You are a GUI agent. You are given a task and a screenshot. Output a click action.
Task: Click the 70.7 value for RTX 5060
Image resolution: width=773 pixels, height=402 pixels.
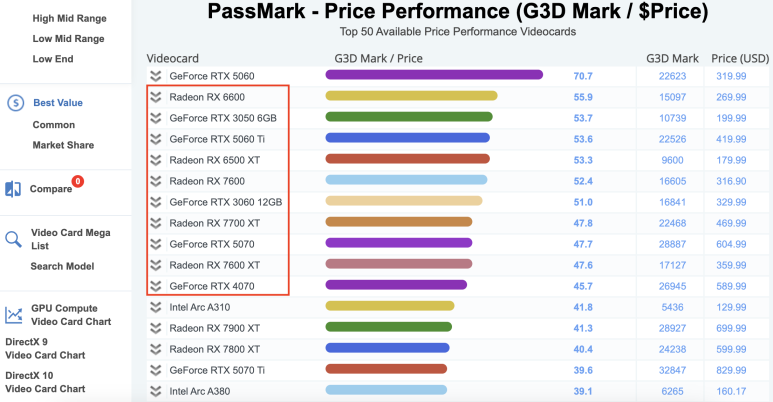583,76
